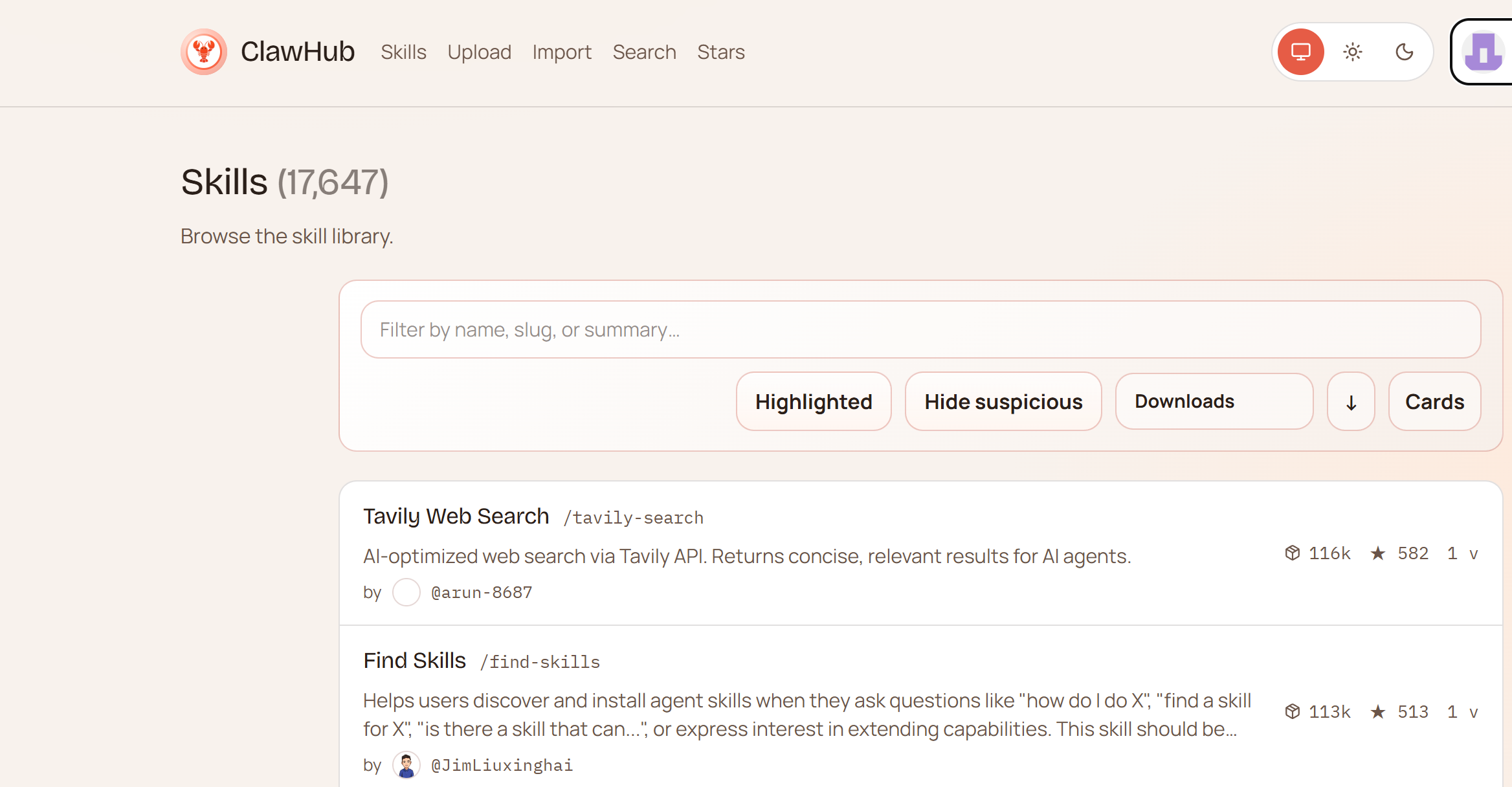
Task: Open the user profile avatar menu
Action: [1484, 52]
